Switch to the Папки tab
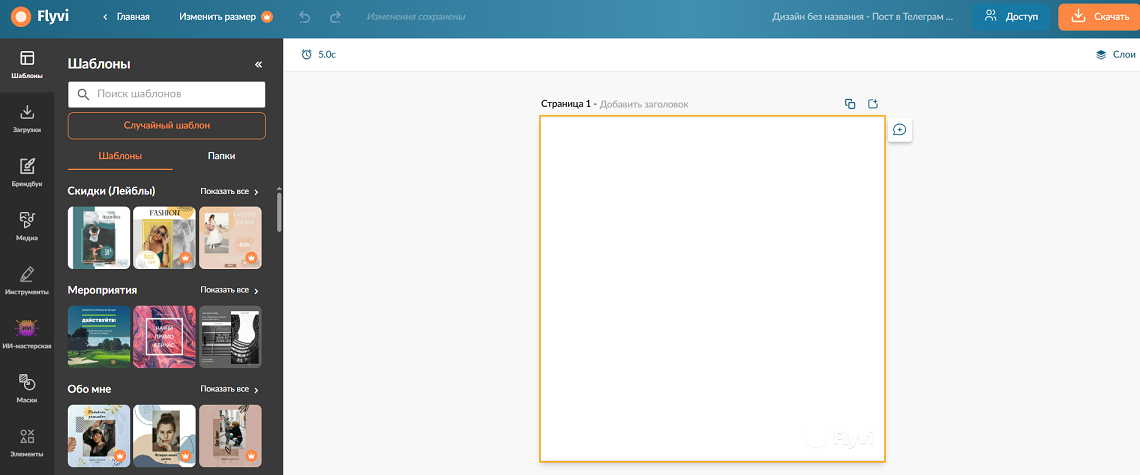Viewport: 1140px width, 475px height. (x=221, y=156)
